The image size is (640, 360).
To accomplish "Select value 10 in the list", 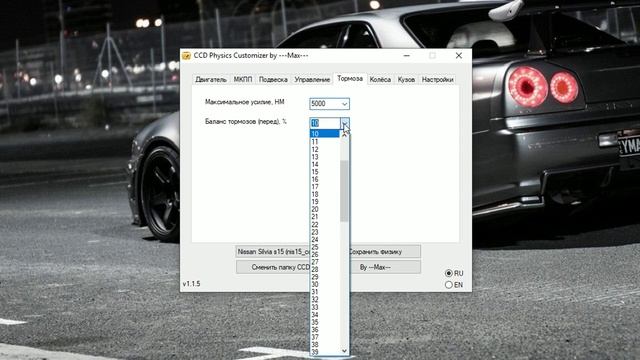I will pos(325,134).
